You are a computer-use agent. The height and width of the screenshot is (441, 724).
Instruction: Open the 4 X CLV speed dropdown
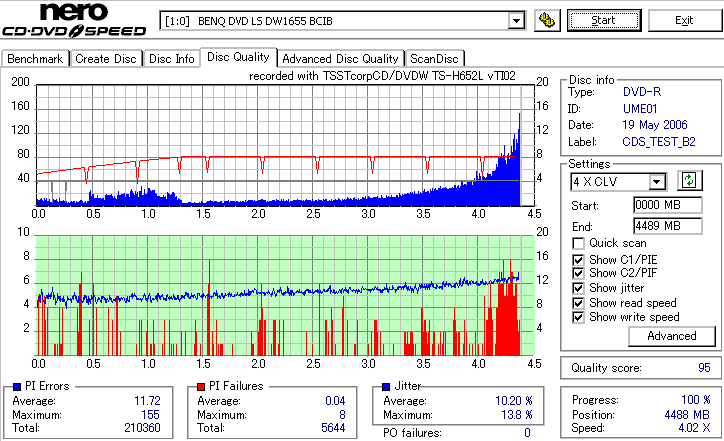pyautogui.click(x=656, y=182)
